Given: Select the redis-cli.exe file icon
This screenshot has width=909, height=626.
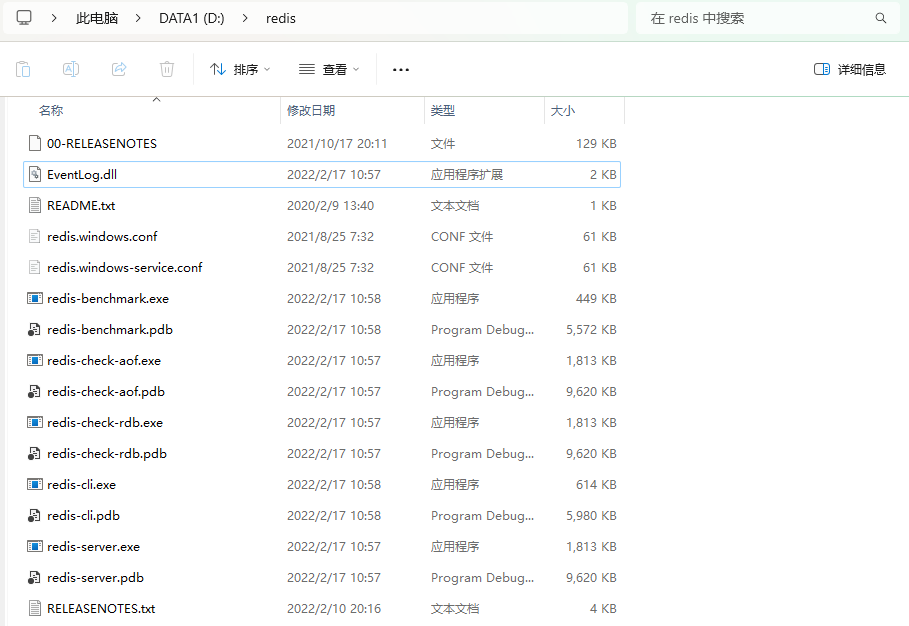Looking at the screenshot, I should 35,485.
